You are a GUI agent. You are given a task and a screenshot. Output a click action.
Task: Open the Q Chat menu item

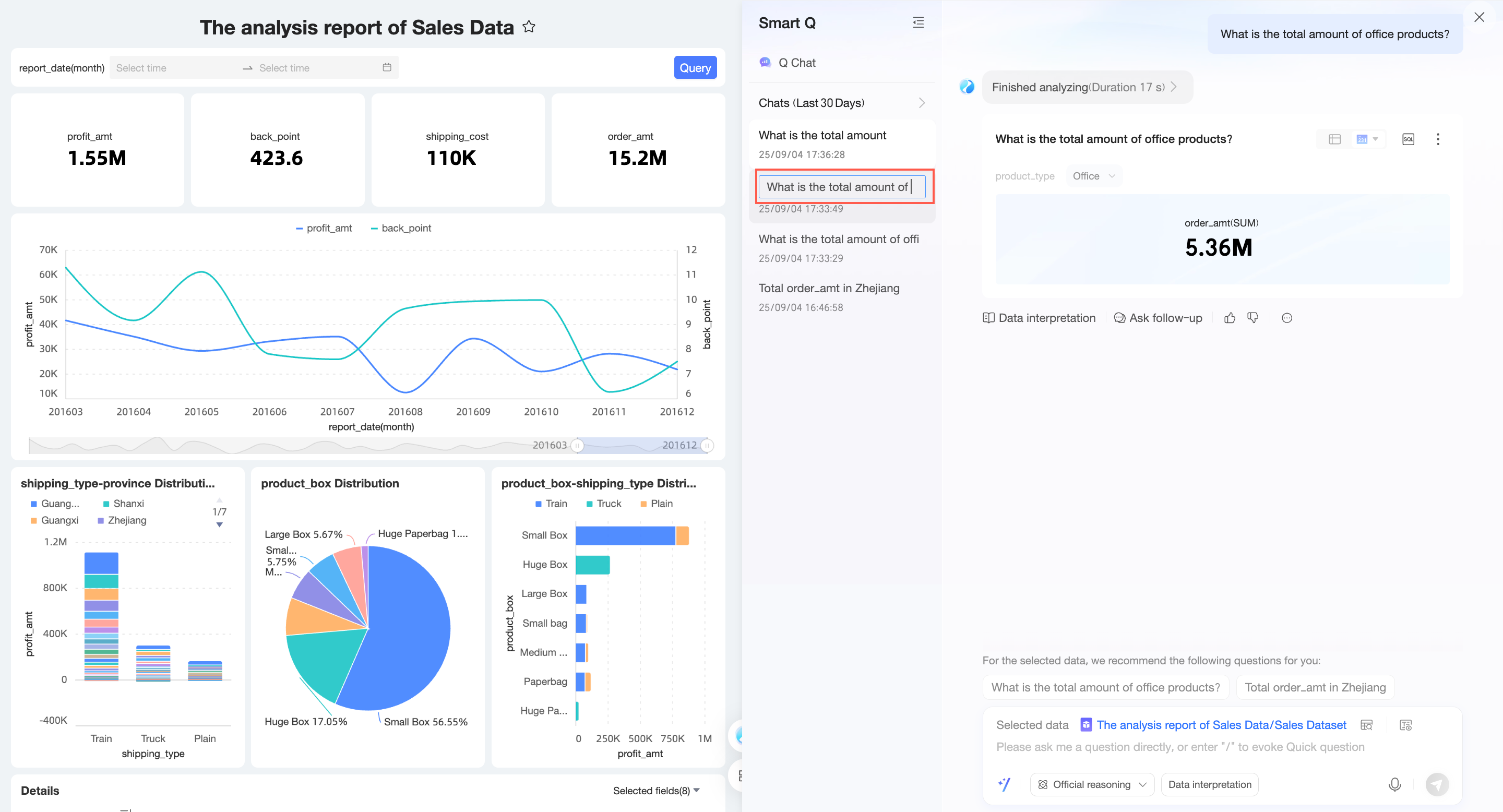pos(796,63)
